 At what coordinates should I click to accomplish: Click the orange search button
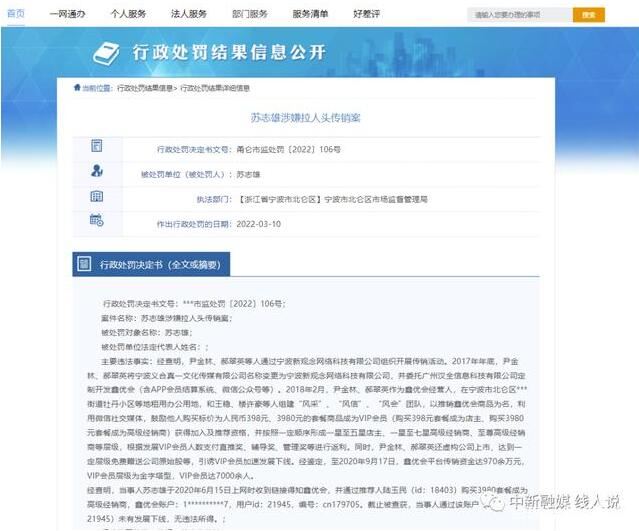(588, 15)
